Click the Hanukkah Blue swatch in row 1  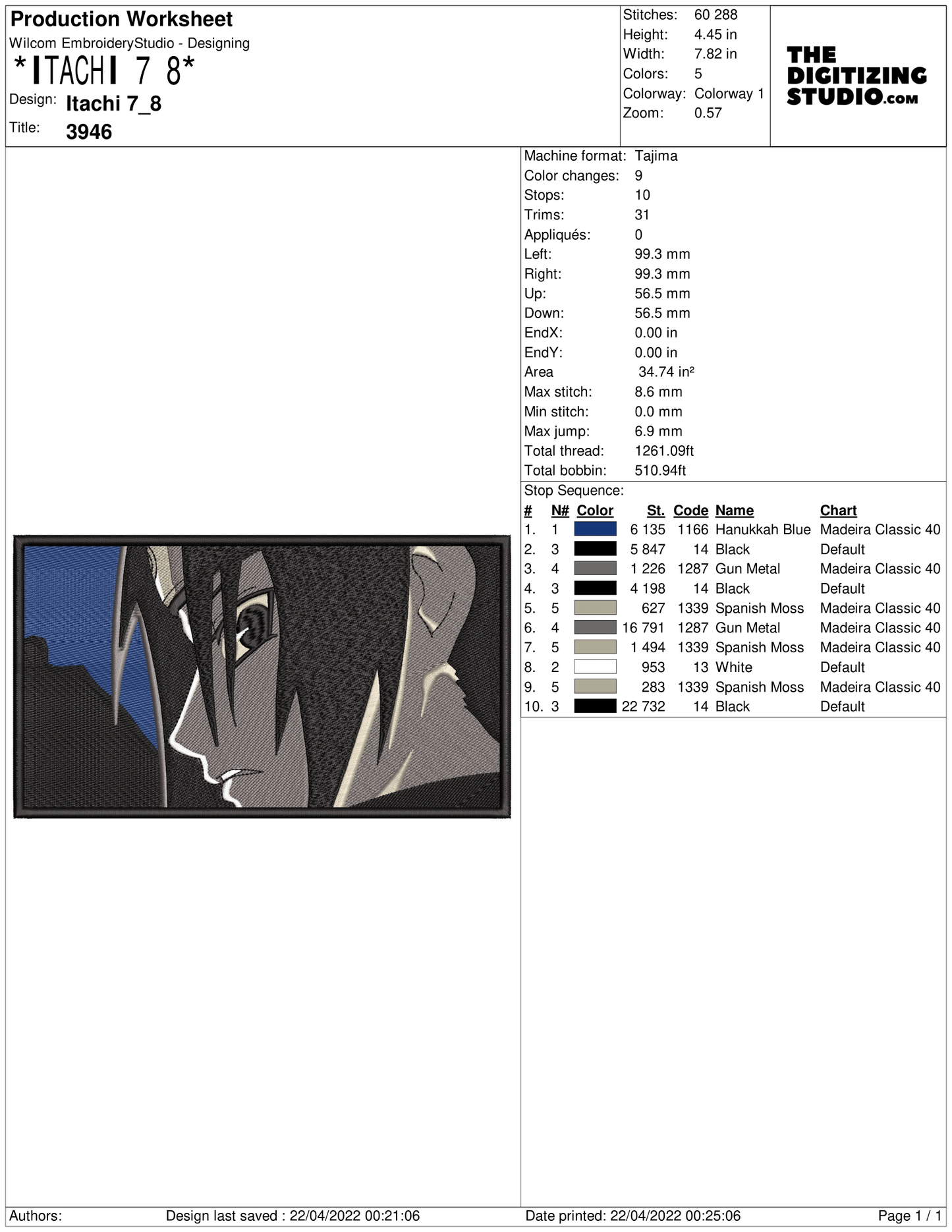pyautogui.click(x=595, y=529)
